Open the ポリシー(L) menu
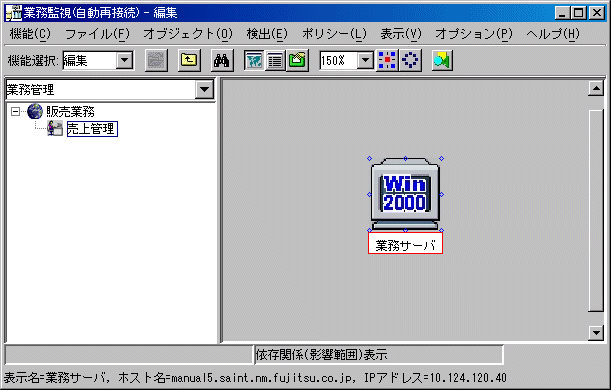The height and width of the screenshot is (390, 611). point(334,34)
